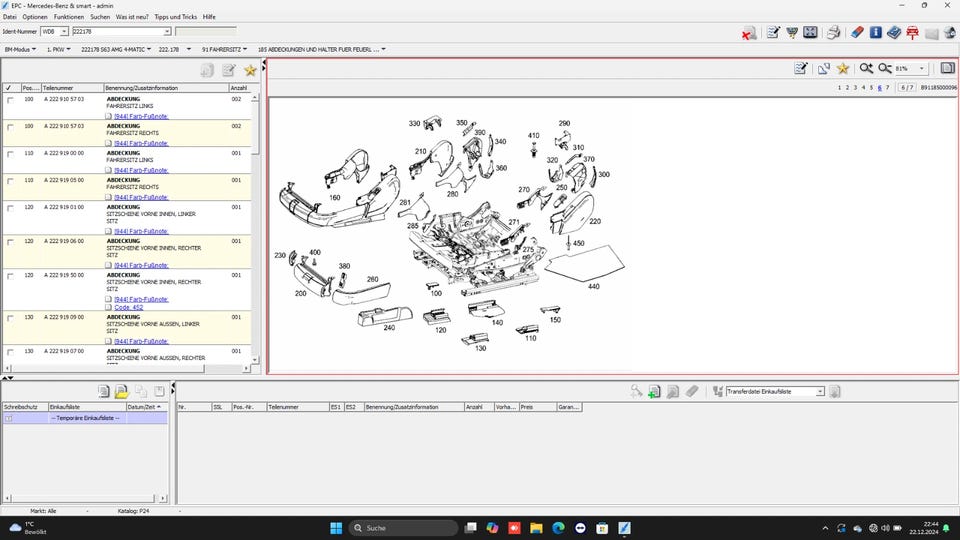Zoom in on the parts diagram
This screenshot has height=540, width=960.
click(x=866, y=69)
